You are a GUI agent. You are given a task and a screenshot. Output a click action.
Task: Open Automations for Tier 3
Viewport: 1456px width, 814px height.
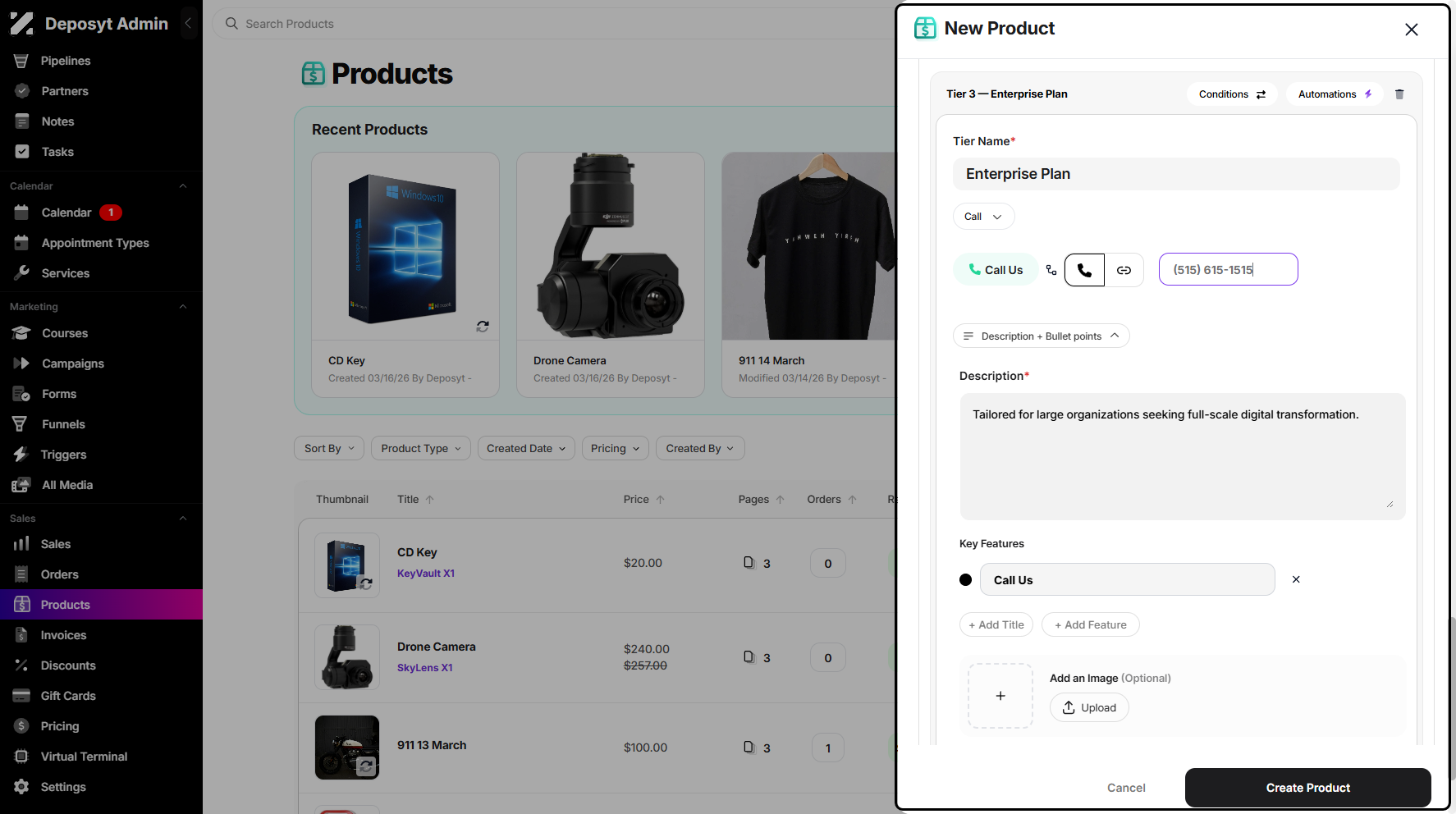point(1335,94)
